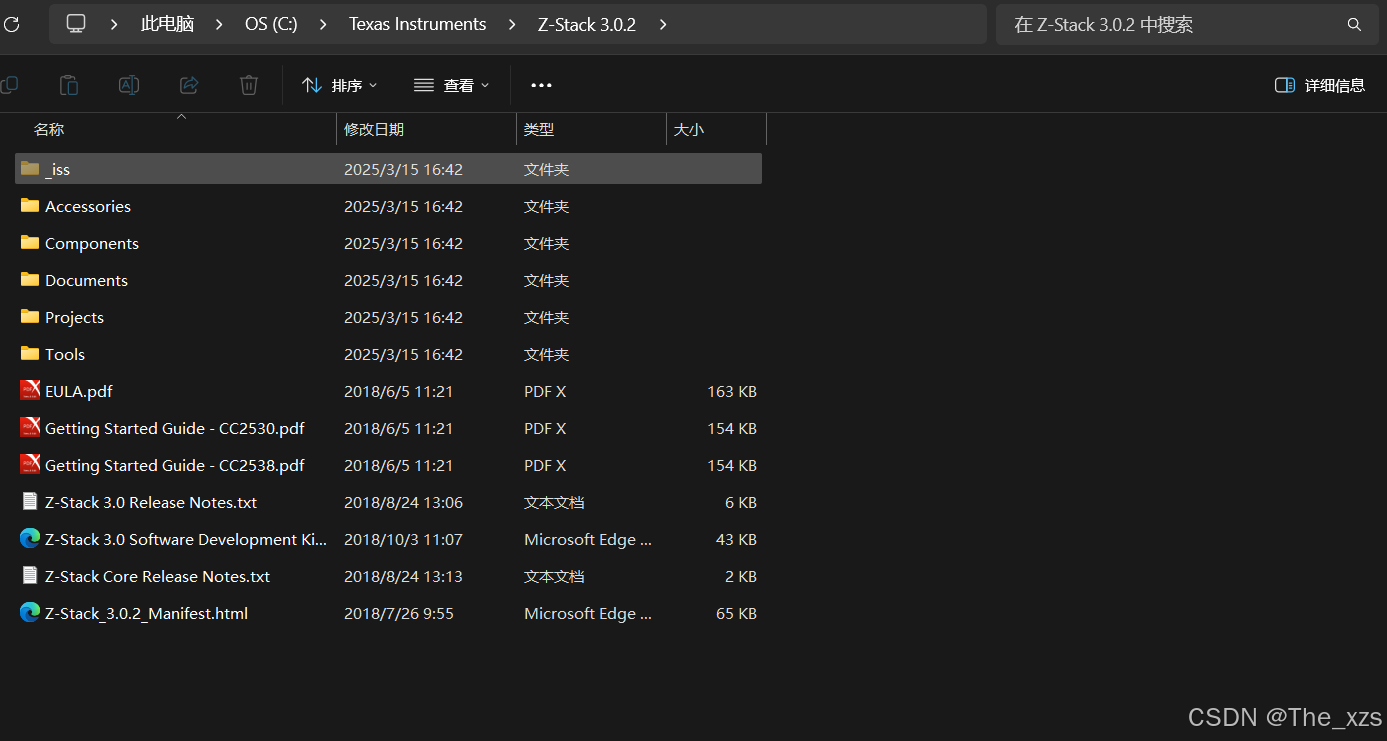Select the Accessories folder name
The width and height of the screenshot is (1387, 741).
point(88,206)
